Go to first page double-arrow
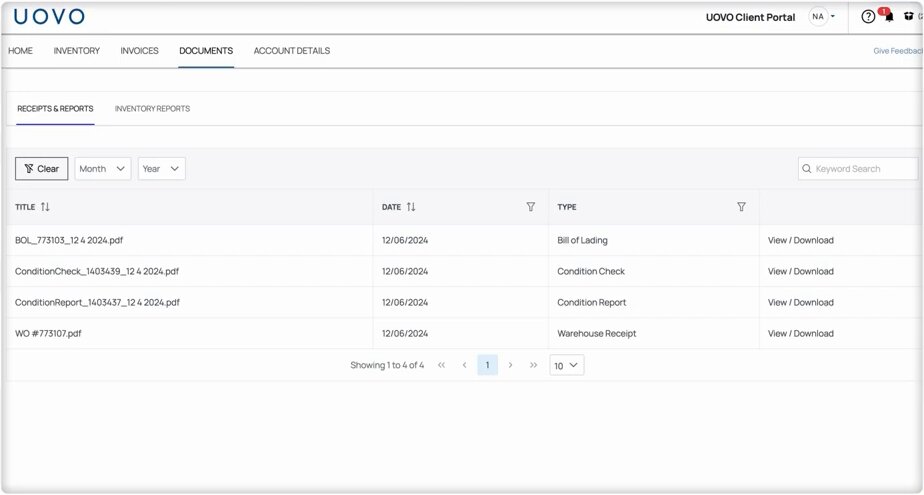The width and height of the screenshot is (924, 495). (441, 365)
